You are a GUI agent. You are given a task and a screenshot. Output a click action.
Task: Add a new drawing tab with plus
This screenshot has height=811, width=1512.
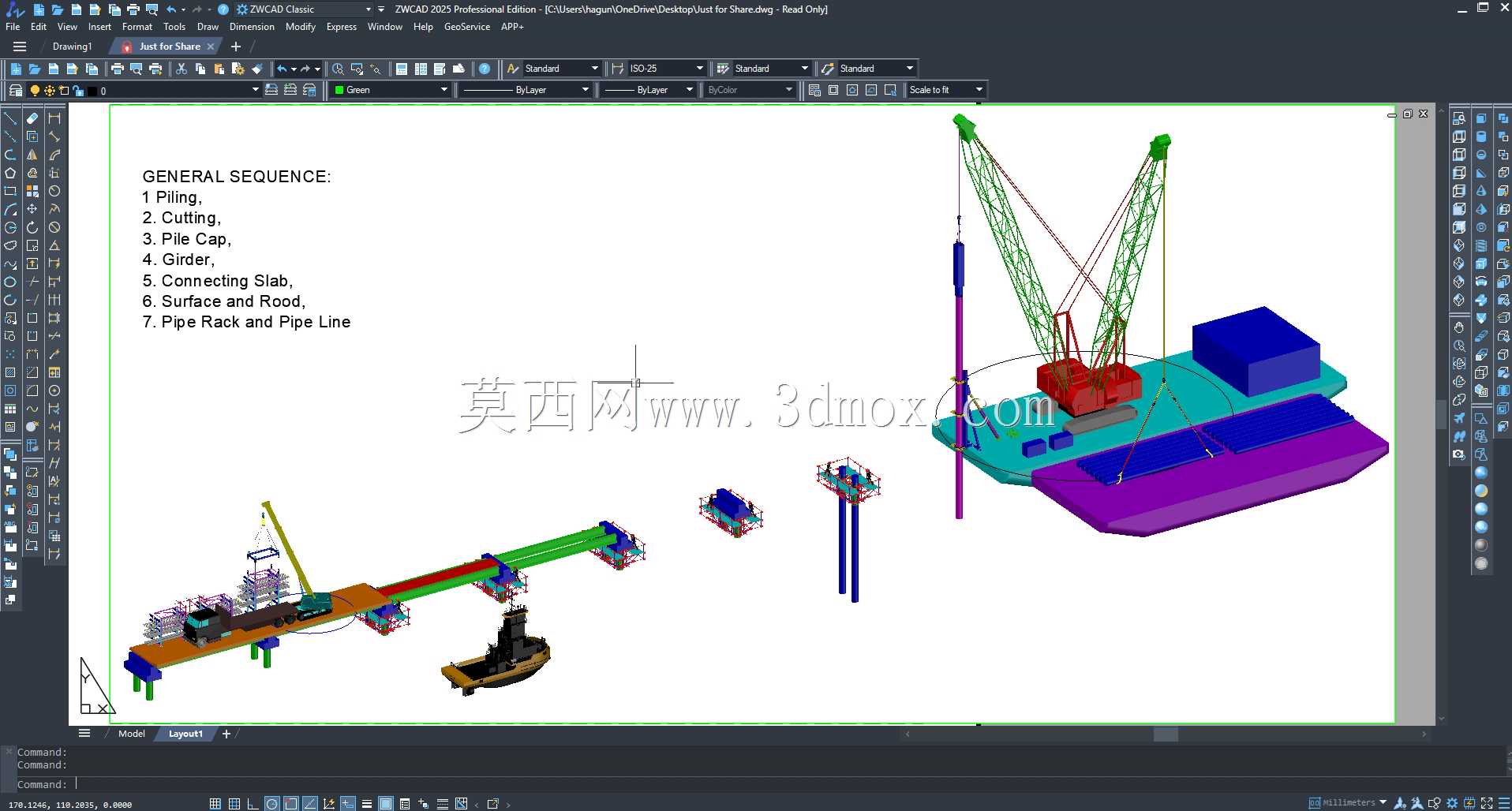point(235,47)
